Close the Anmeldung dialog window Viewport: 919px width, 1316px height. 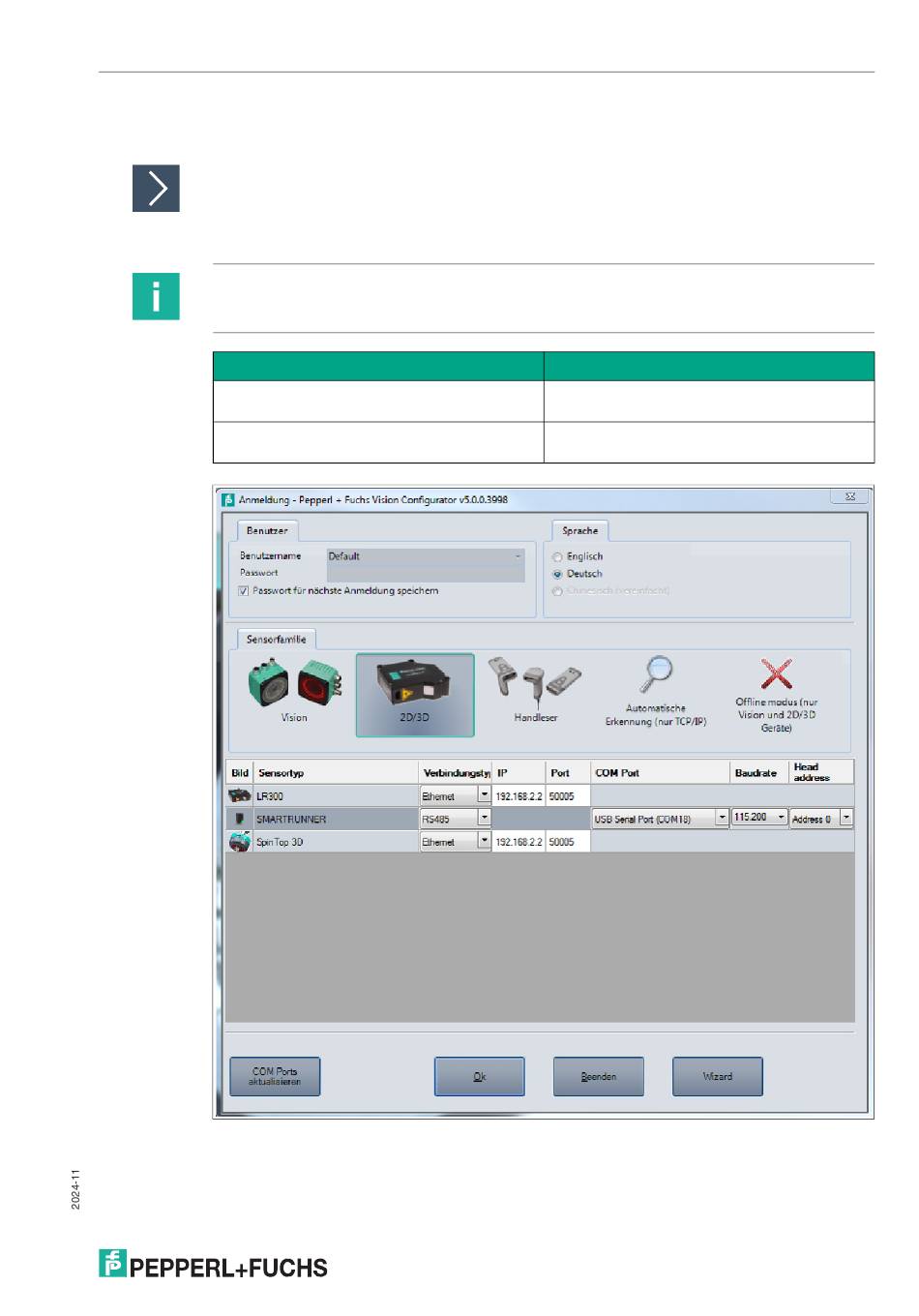(849, 497)
